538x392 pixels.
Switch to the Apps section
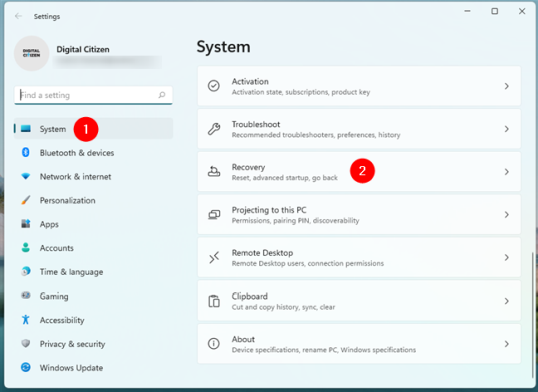(93, 224)
